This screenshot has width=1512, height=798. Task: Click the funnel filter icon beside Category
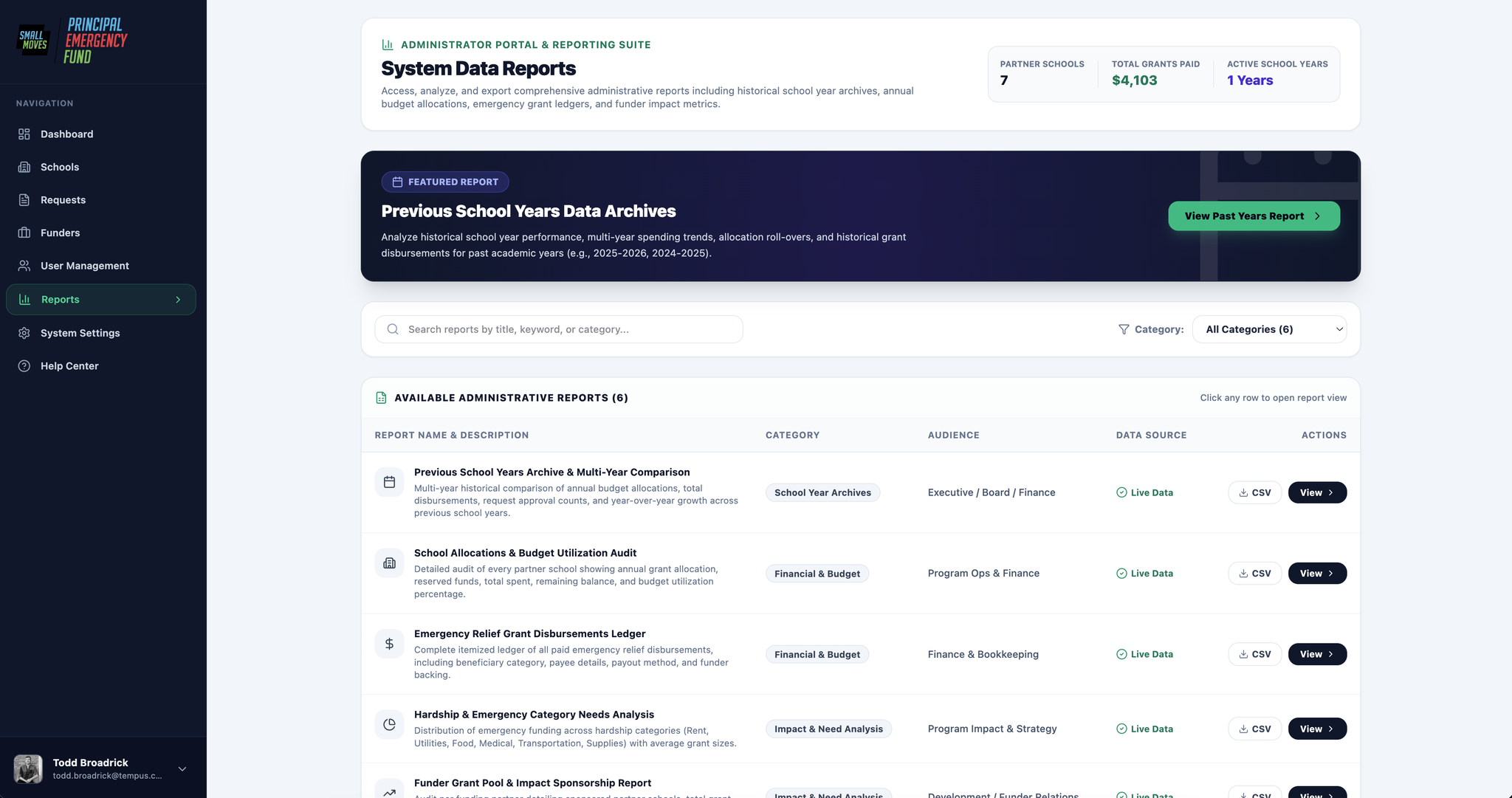pyautogui.click(x=1124, y=329)
